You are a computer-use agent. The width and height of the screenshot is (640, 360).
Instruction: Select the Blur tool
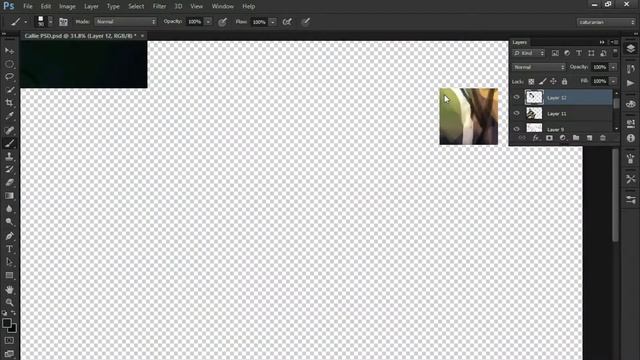[9, 209]
